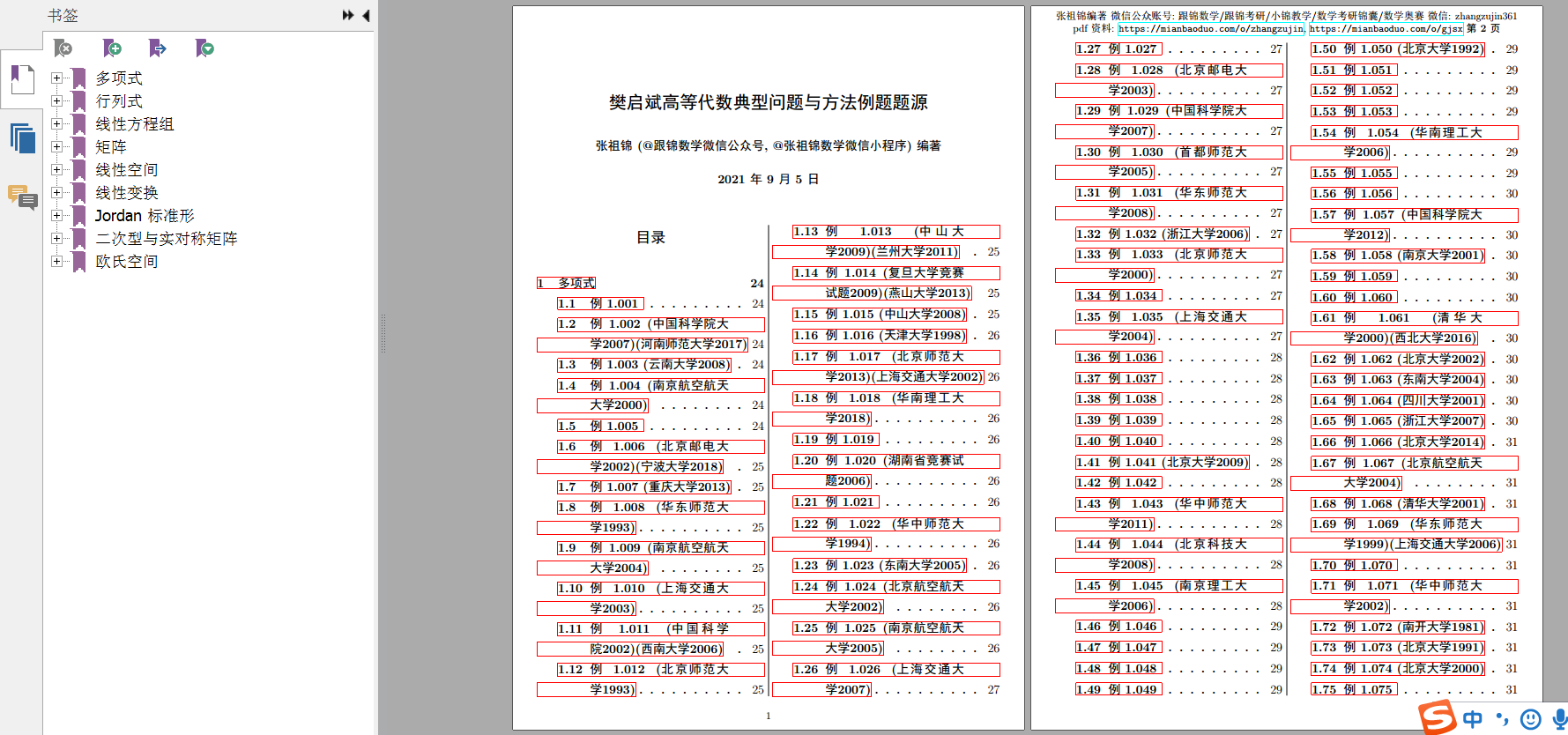
Task: Follow the link '1.41 例 1.041 (北京大学2009)'
Action: pyautogui.click(x=1163, y=462)
